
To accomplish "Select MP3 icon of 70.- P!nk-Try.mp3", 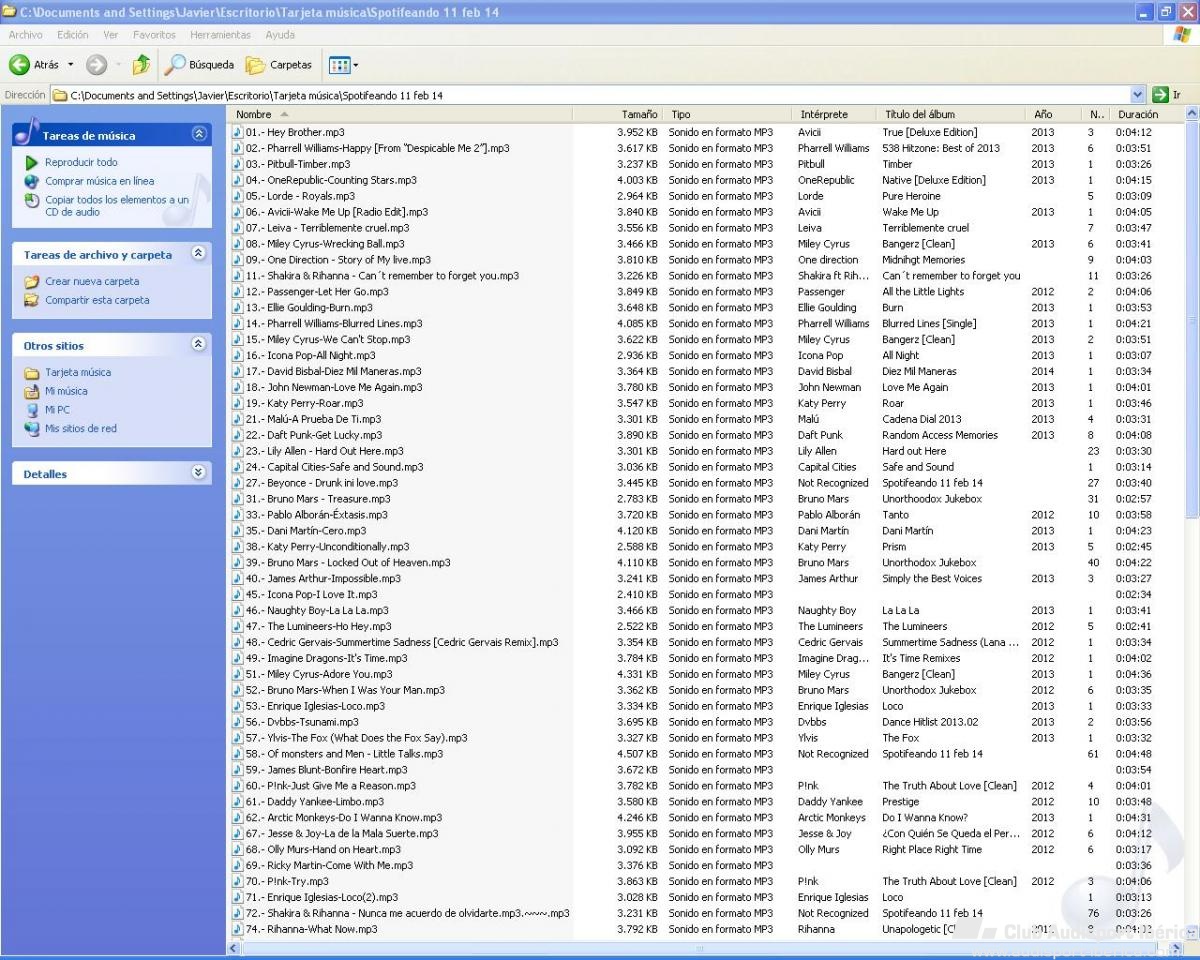I will 238,882.
